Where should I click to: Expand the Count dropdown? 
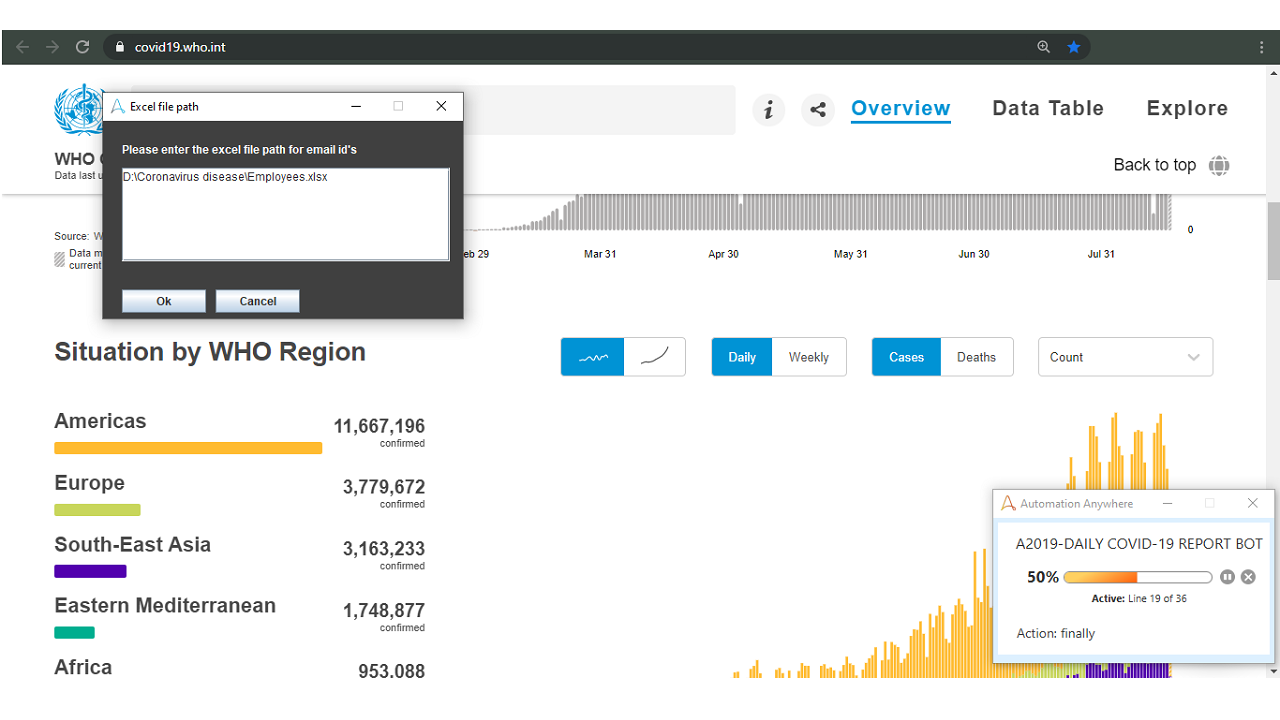[1125, 357]
